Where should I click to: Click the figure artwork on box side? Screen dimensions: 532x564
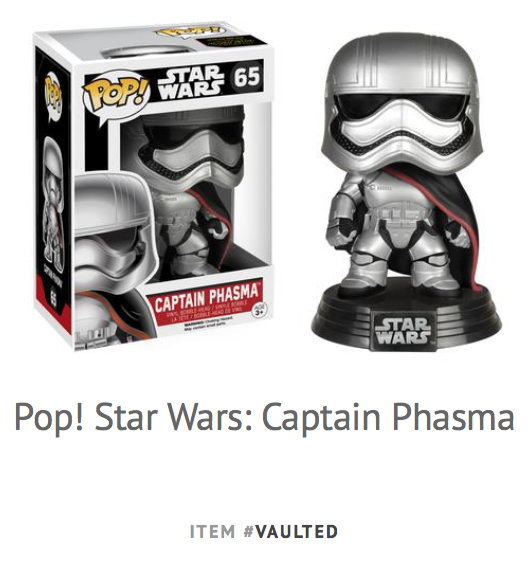click(53, 203)
